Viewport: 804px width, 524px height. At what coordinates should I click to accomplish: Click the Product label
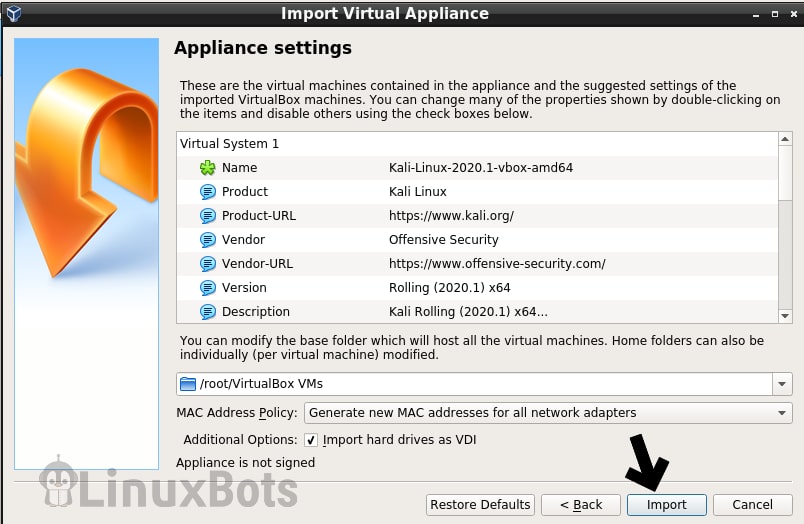245,192
